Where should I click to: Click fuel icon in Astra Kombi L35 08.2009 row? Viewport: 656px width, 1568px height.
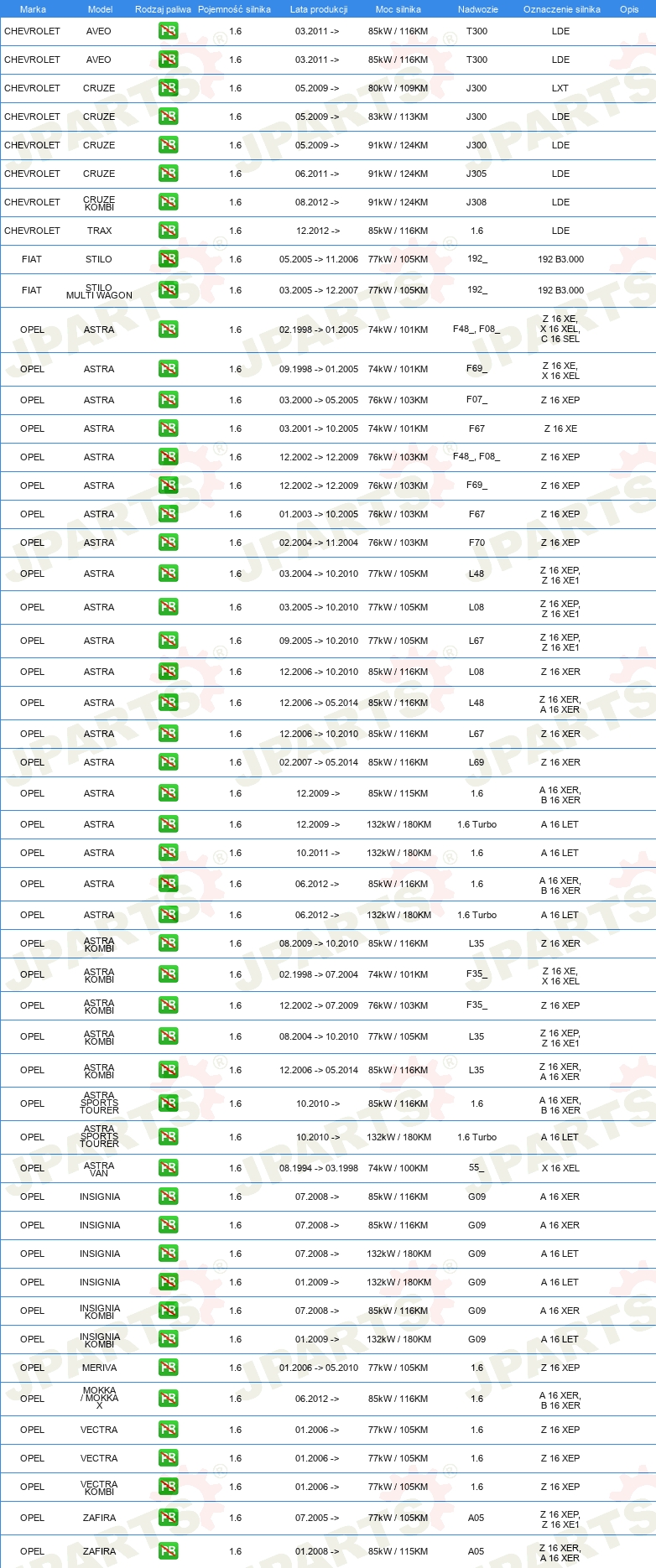pos(168,943)
